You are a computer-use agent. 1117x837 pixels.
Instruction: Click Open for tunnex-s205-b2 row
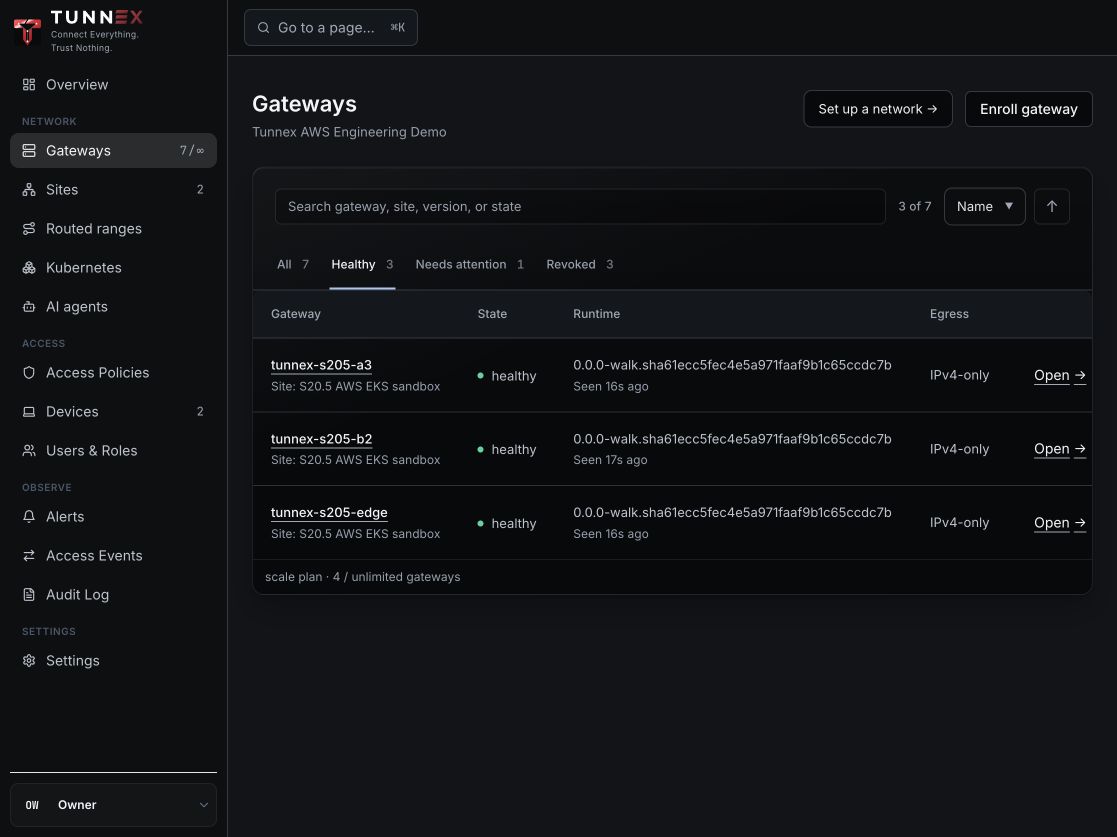1059,449
